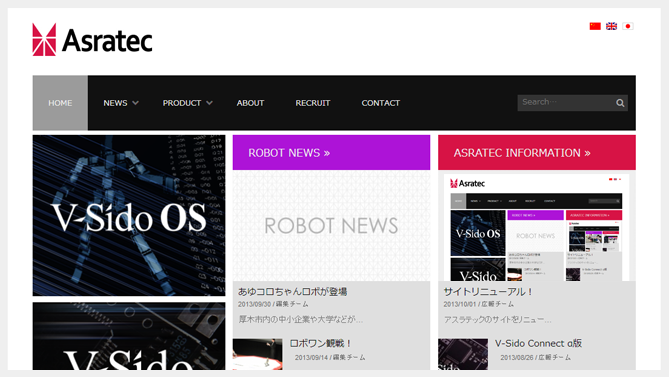Open article サイトリニューアル！
669x377 pixels.
click(488, 292)
